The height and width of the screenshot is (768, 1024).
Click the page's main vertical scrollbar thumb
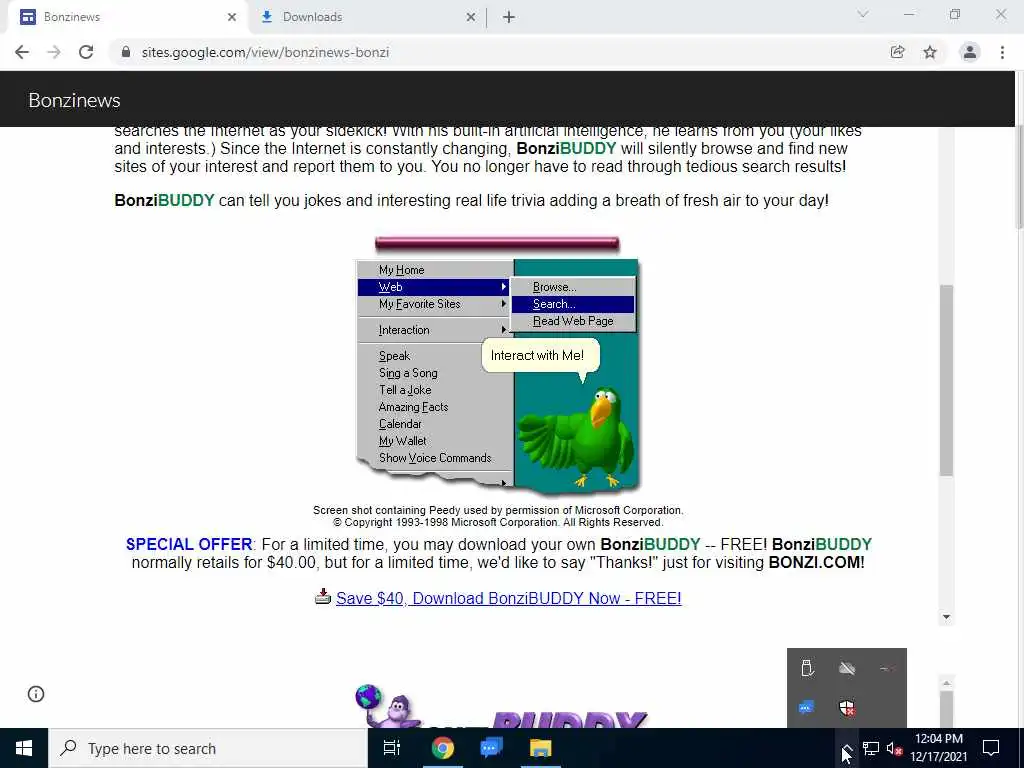(1019, 175)
